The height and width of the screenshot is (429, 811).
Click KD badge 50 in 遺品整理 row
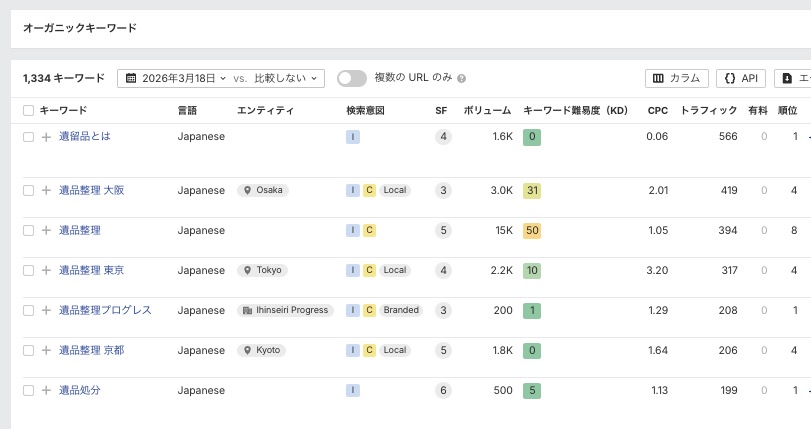(x=532, y=230)
